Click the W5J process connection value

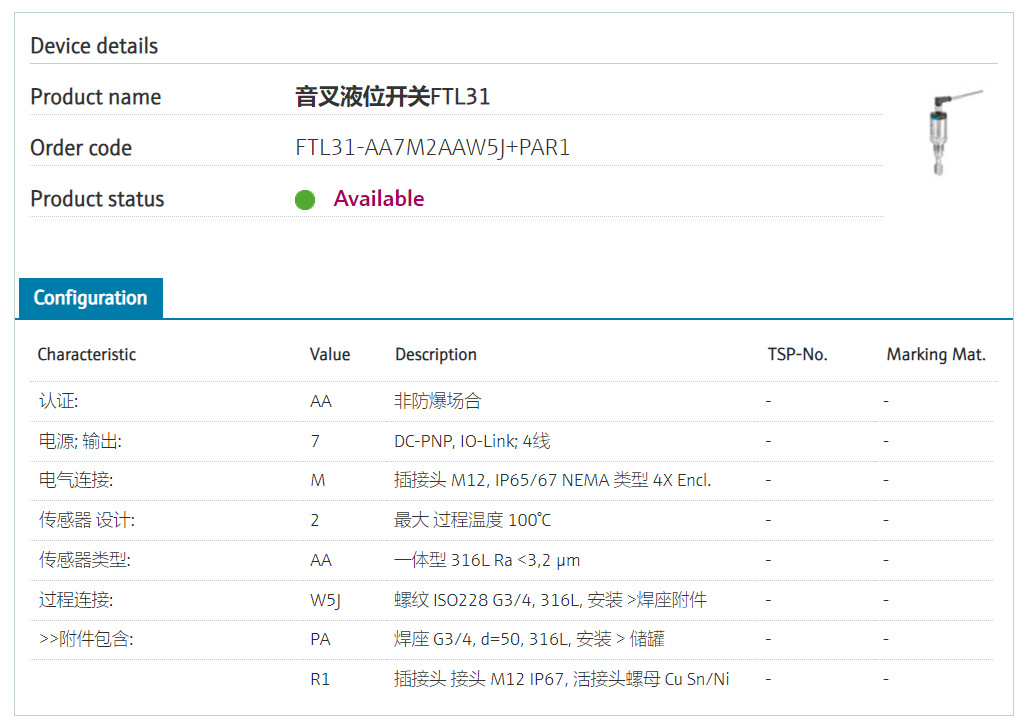tap(325, 600)
